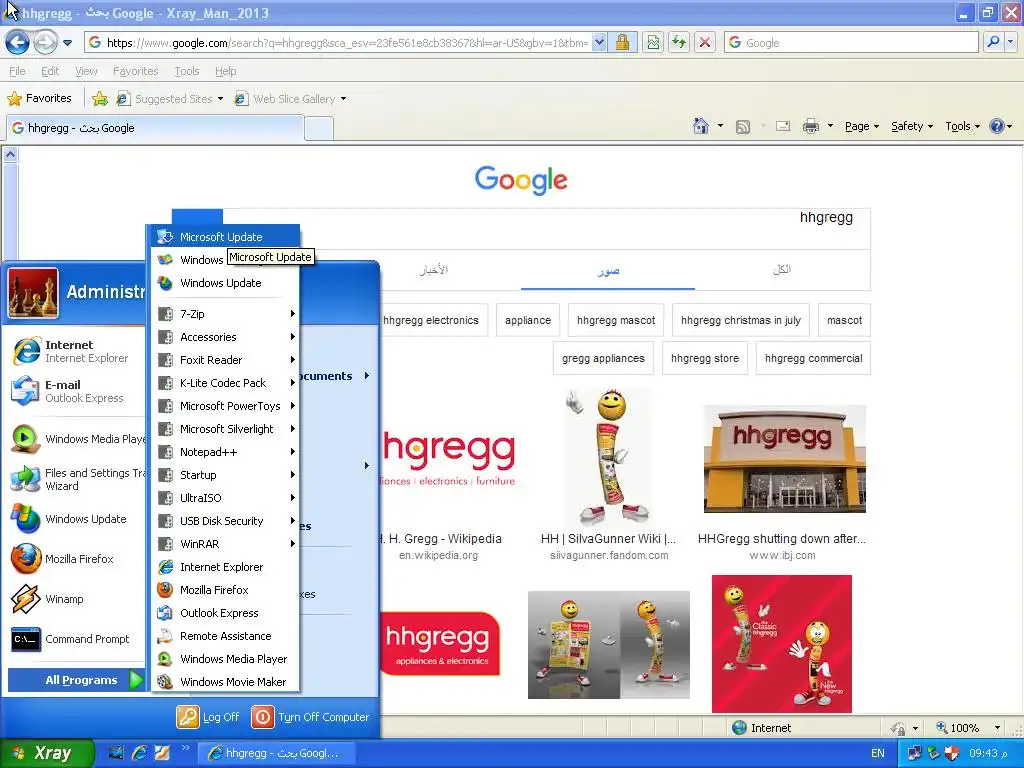The image size is (1024, 768).
Task: Open the HHGregg shutting down store thumbnail
Action: (784, 458)
